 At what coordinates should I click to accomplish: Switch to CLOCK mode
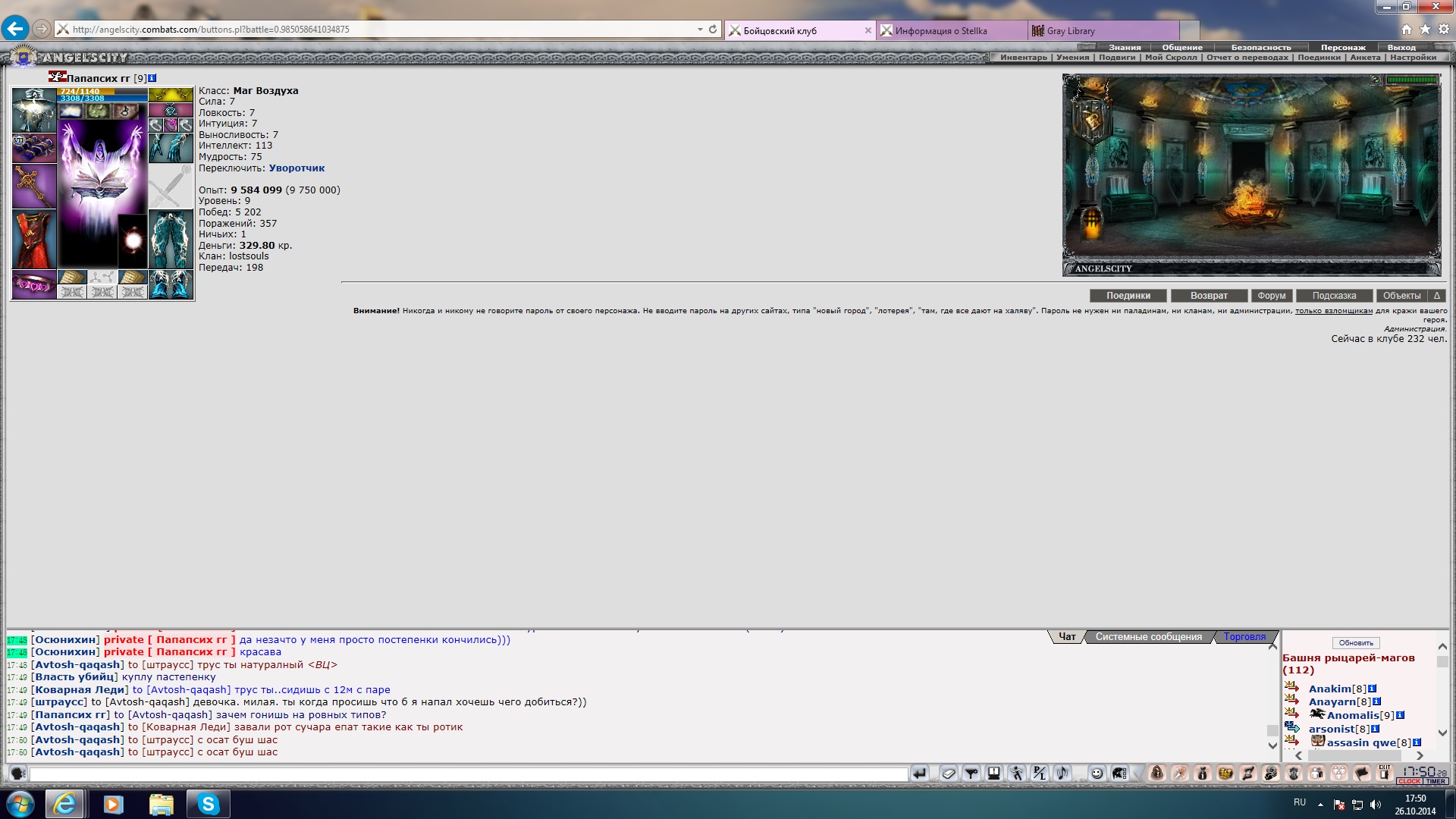1409,781
